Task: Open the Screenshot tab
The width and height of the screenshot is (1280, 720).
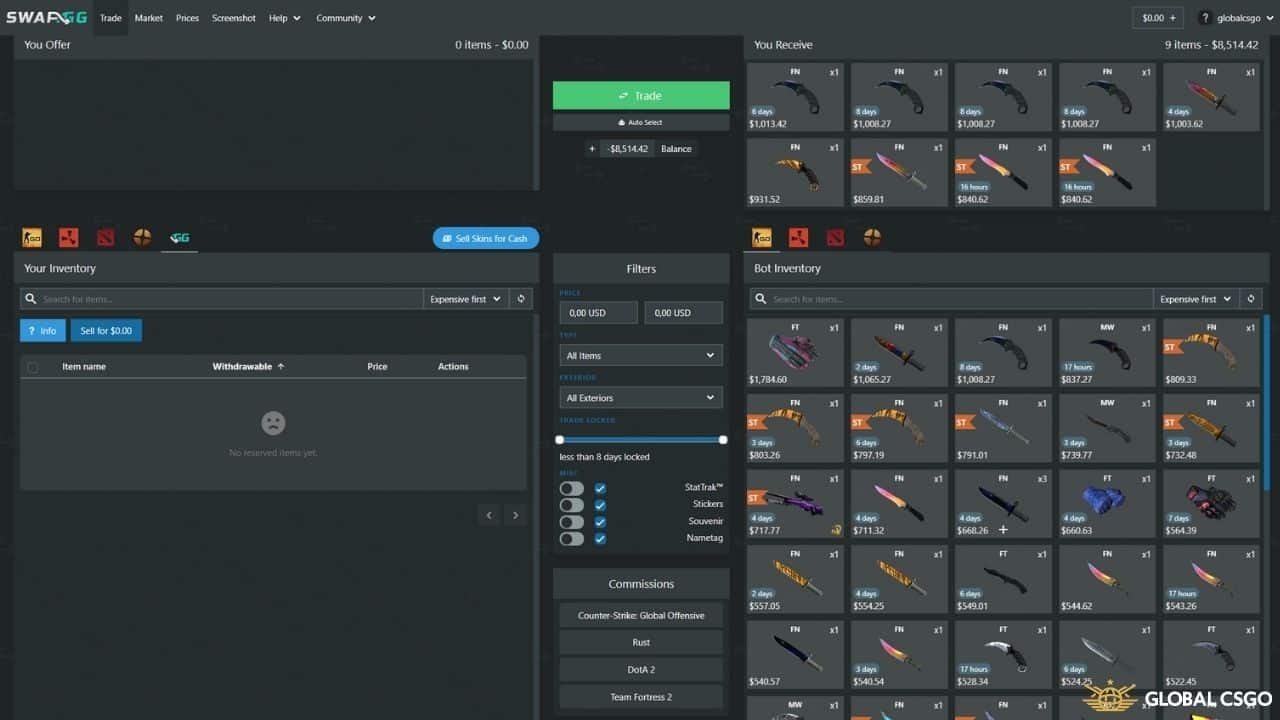Action: tap(234, 18)
